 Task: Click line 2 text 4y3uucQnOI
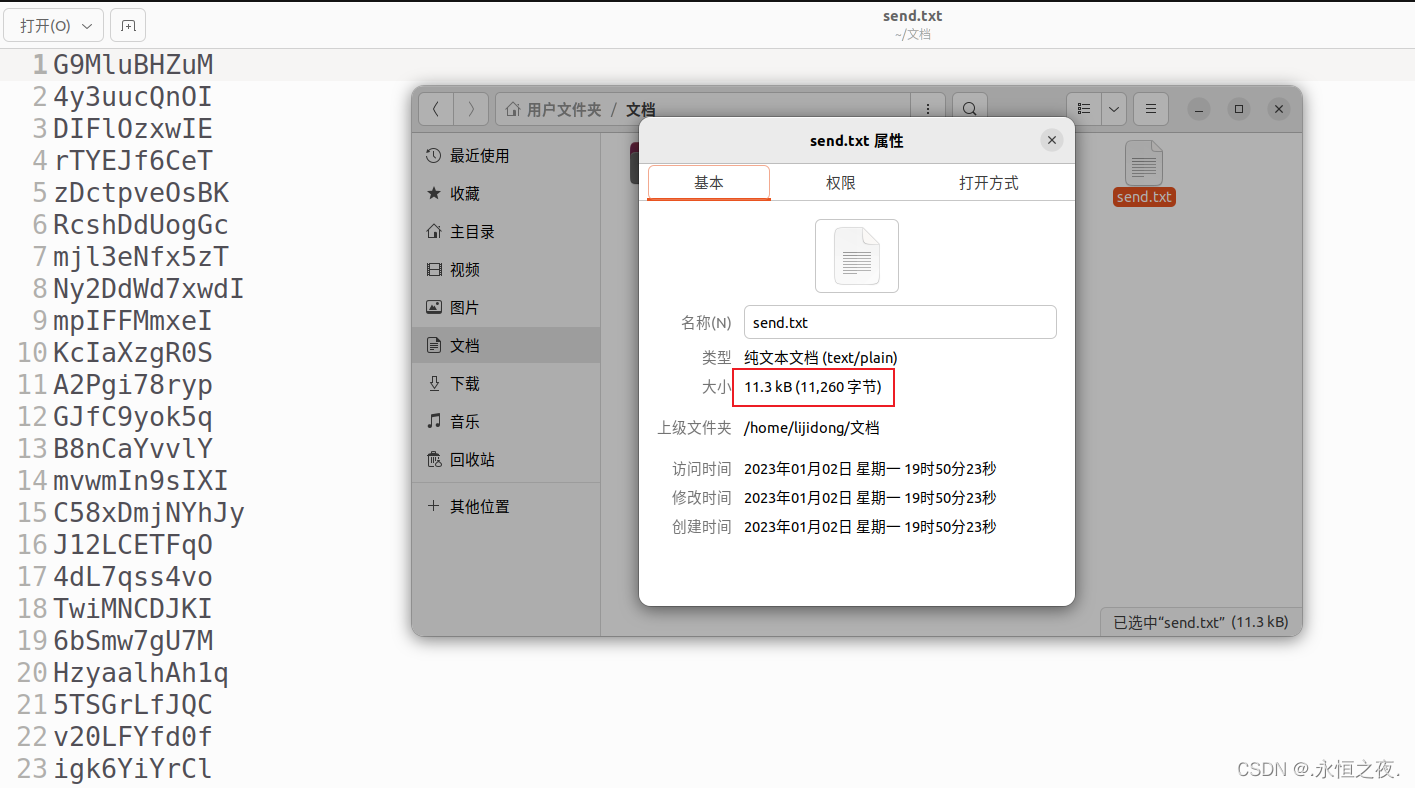click(x=133, y=97)
